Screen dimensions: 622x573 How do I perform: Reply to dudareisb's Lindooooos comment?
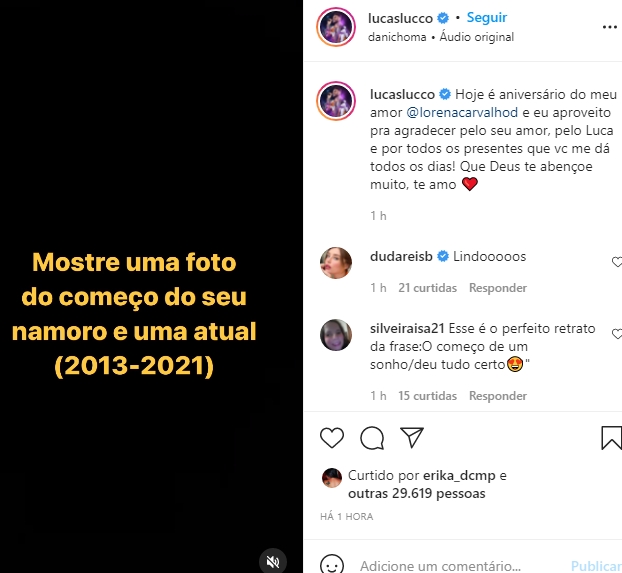pos(497,288)
